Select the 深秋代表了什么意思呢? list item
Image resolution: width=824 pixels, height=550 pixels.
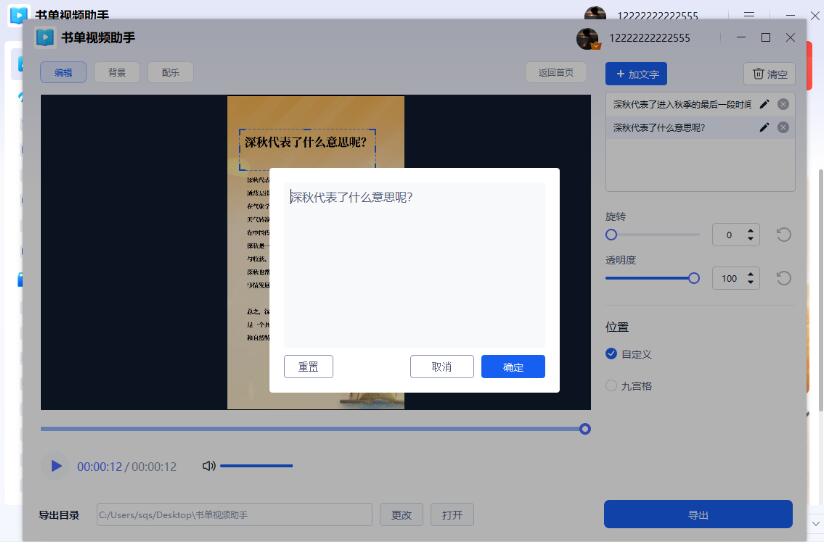point(700,127)
